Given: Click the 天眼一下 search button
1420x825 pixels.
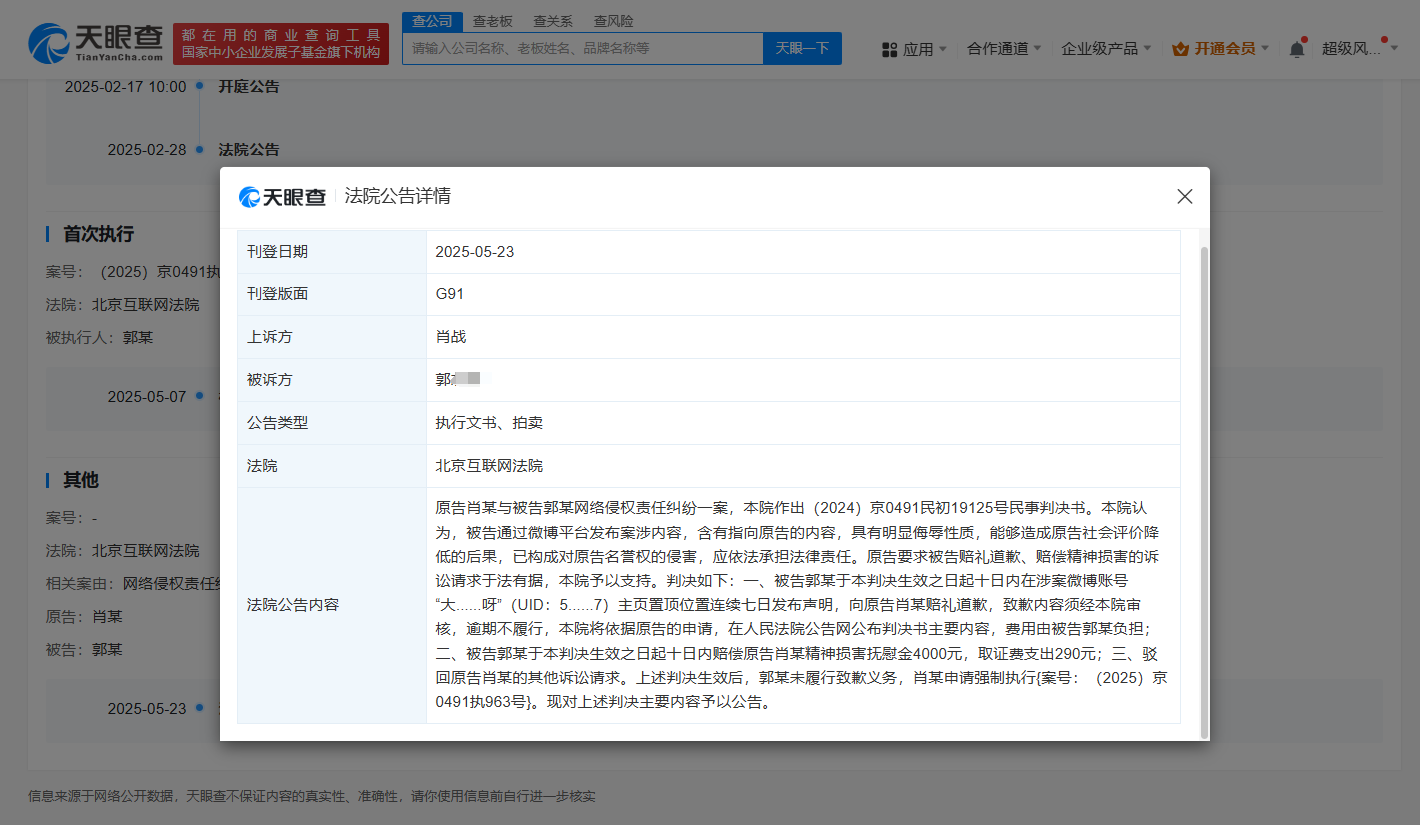Looking at the screenshot, I should 802,48.
